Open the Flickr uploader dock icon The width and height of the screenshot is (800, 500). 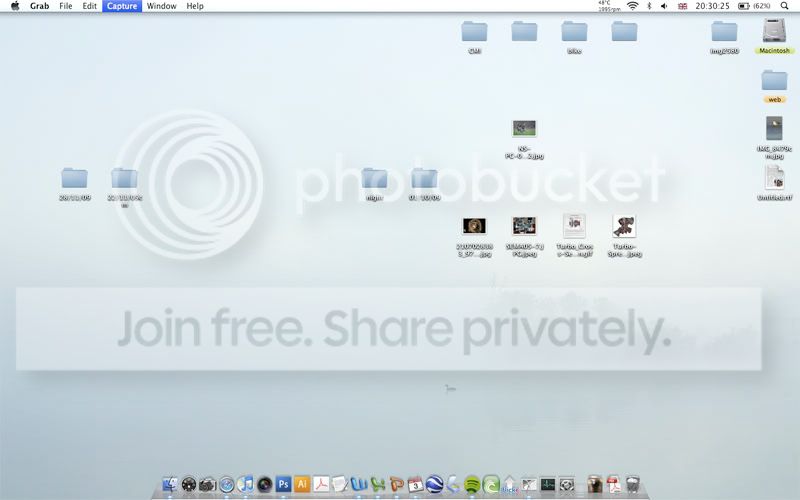(510, 484)
